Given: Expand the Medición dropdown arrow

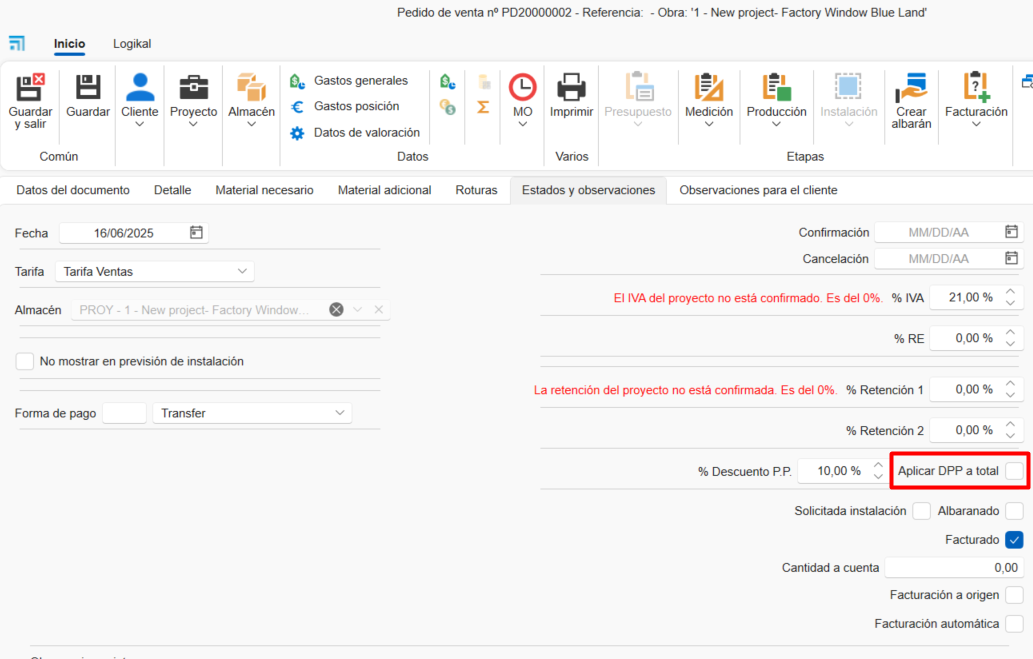Looking at the screenshot, I should 709,125.
